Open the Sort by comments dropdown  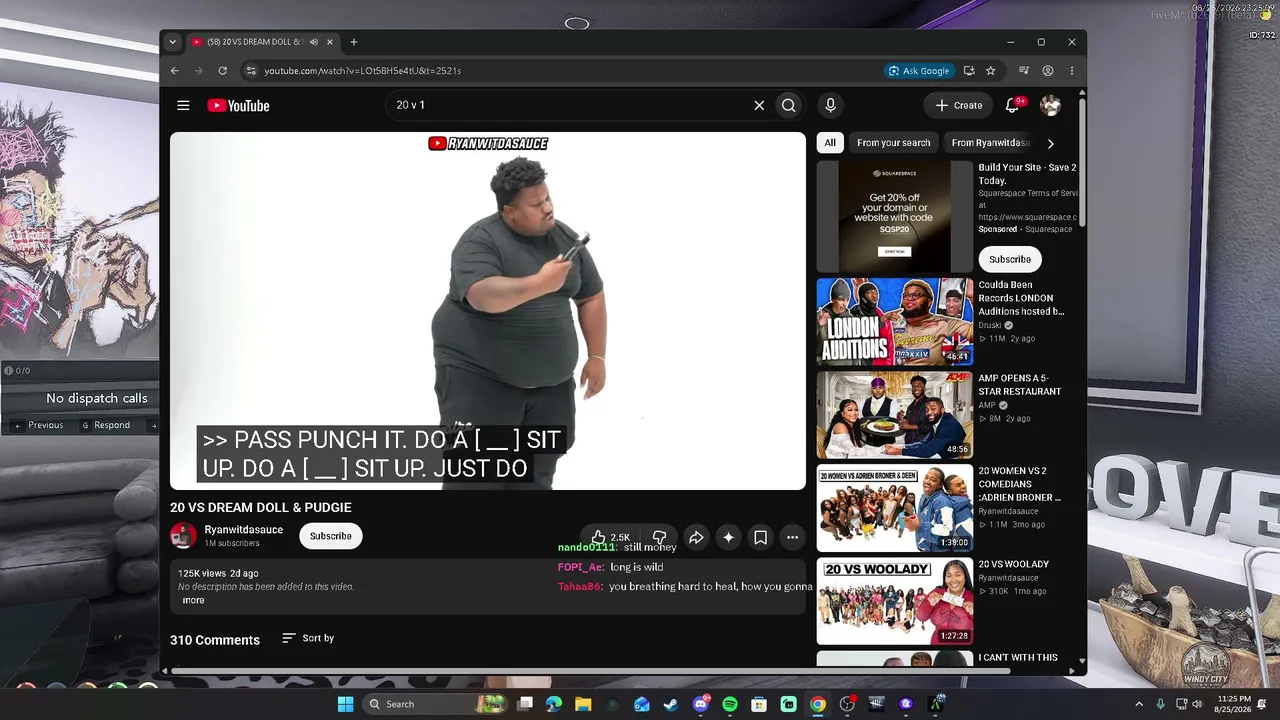308,638
